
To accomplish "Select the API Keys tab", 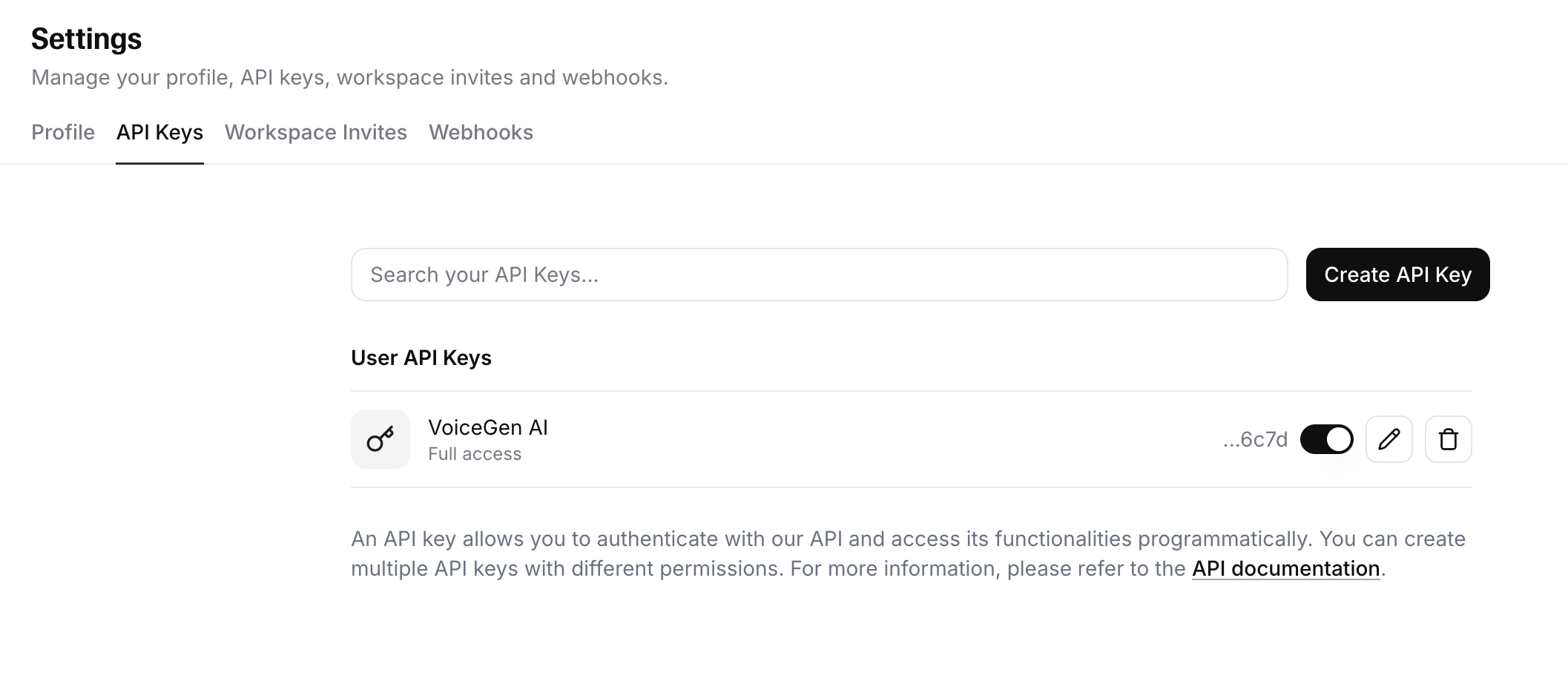I will (159, 132).
